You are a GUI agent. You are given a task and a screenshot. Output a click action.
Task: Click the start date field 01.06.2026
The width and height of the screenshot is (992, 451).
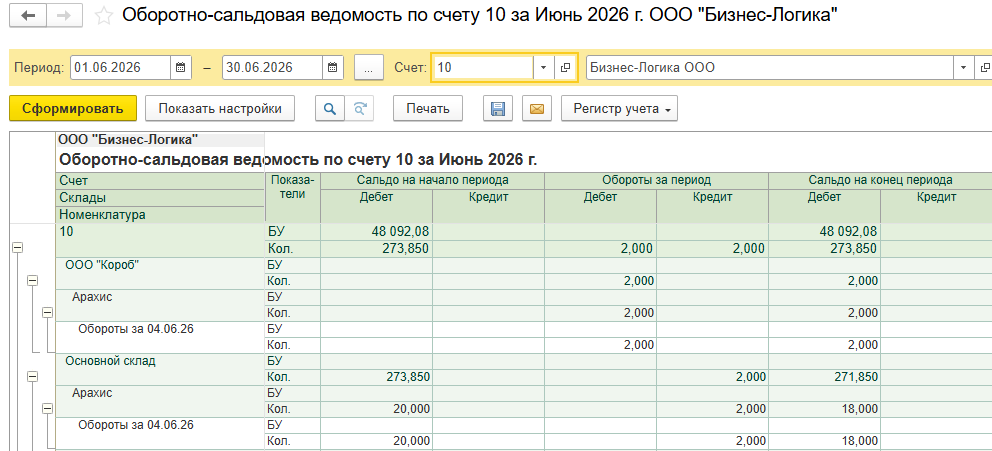pyautogui.click(x=120, y=67)
